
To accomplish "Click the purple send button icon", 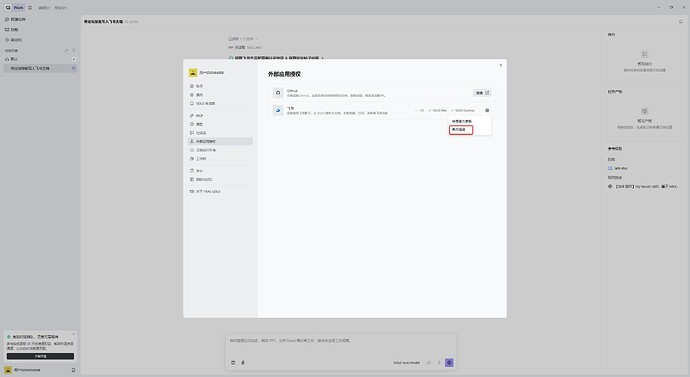I will (449, 362).
